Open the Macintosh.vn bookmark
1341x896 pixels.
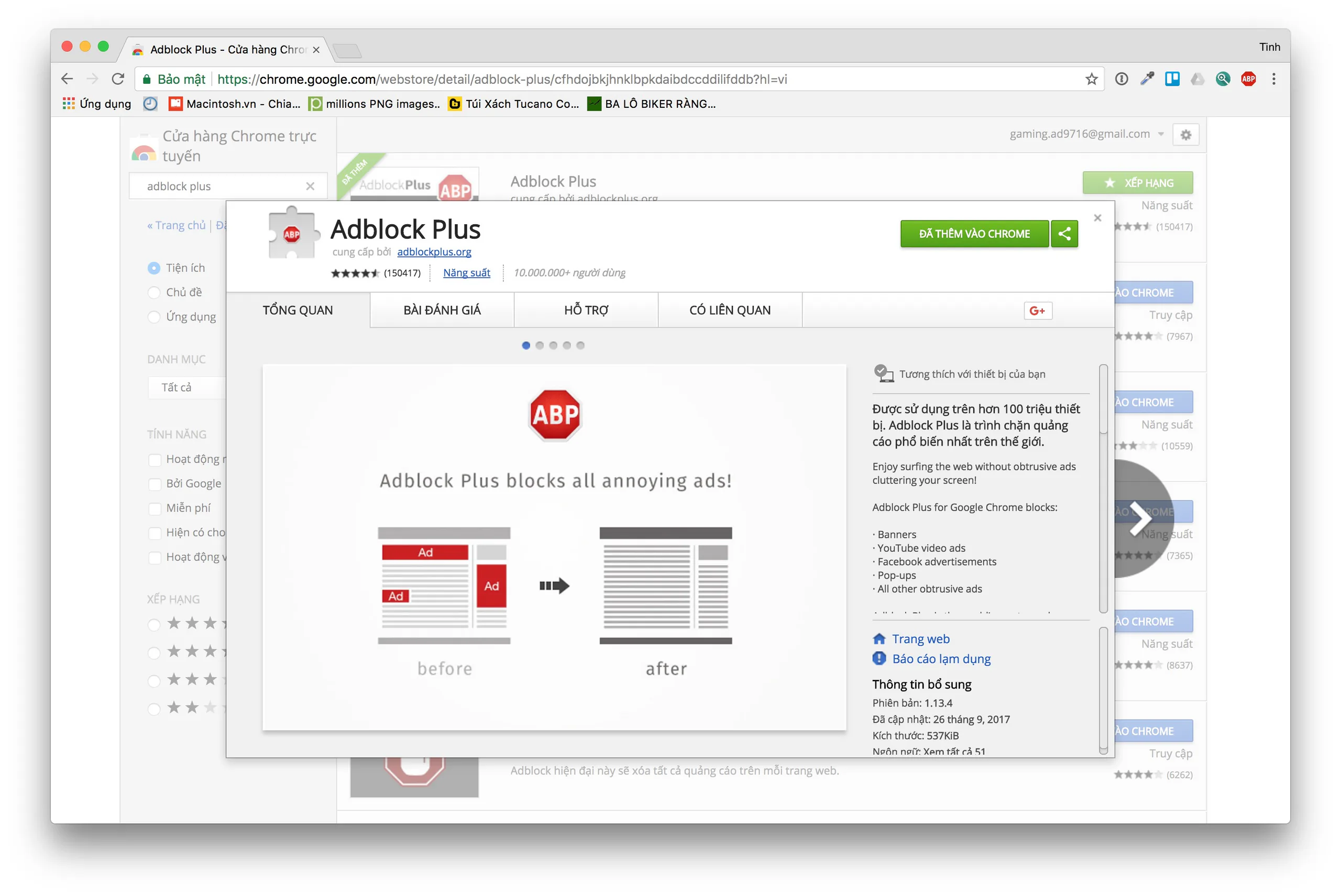click(x=234, y=104)
